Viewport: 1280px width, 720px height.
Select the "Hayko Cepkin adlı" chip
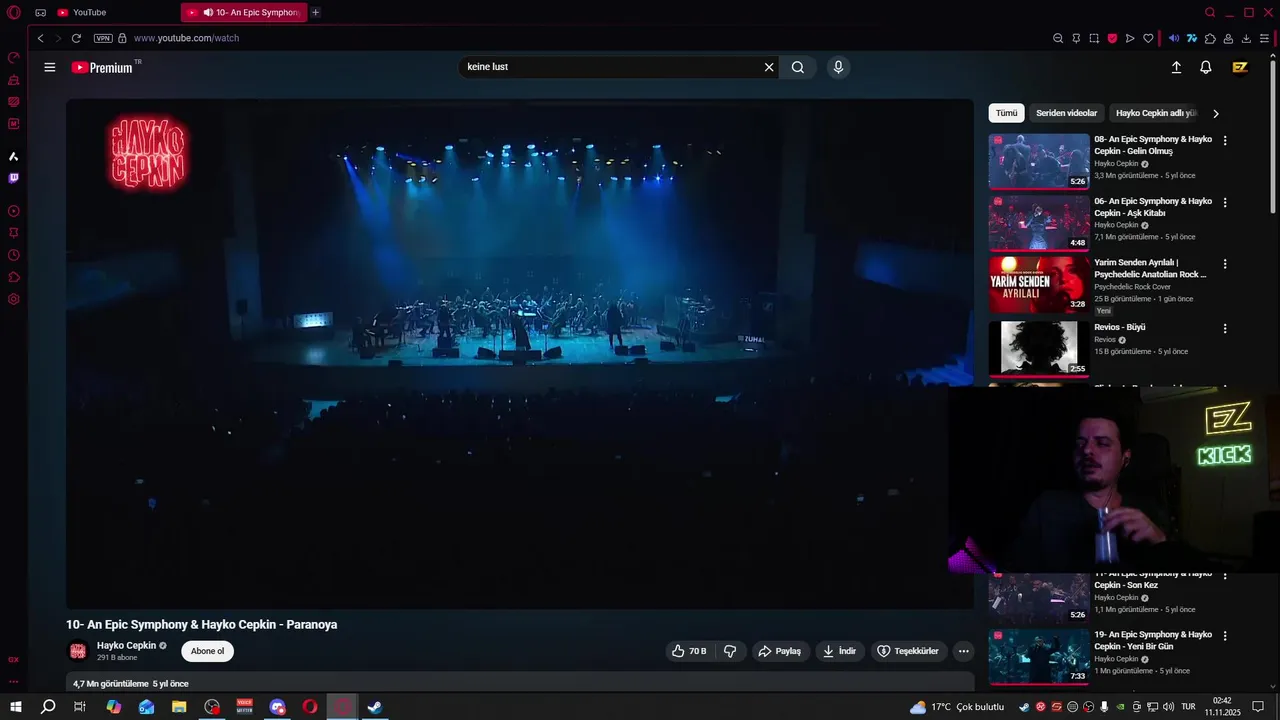point(1156,113)
